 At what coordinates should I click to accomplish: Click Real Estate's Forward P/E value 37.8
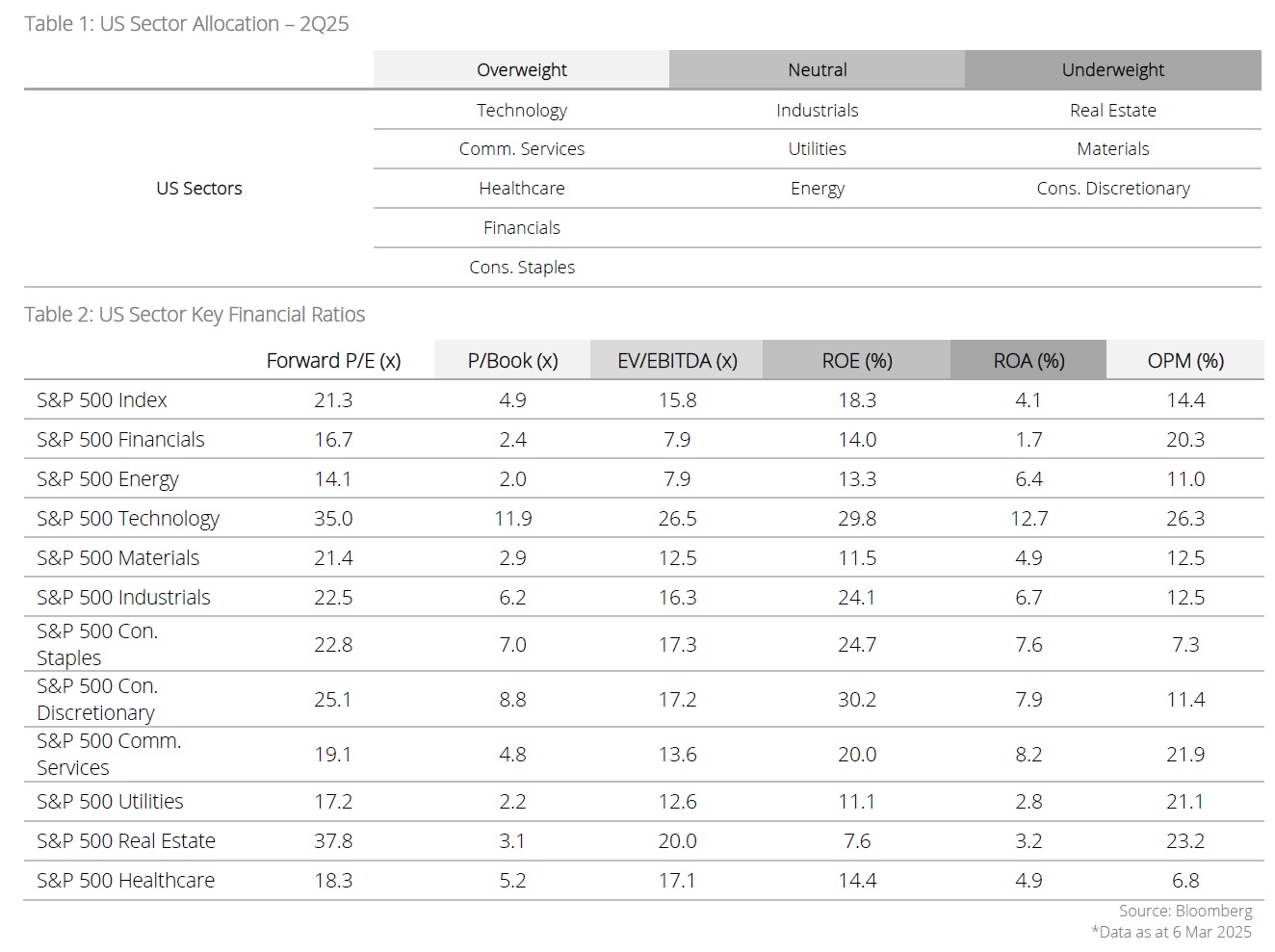click(333, 841)
